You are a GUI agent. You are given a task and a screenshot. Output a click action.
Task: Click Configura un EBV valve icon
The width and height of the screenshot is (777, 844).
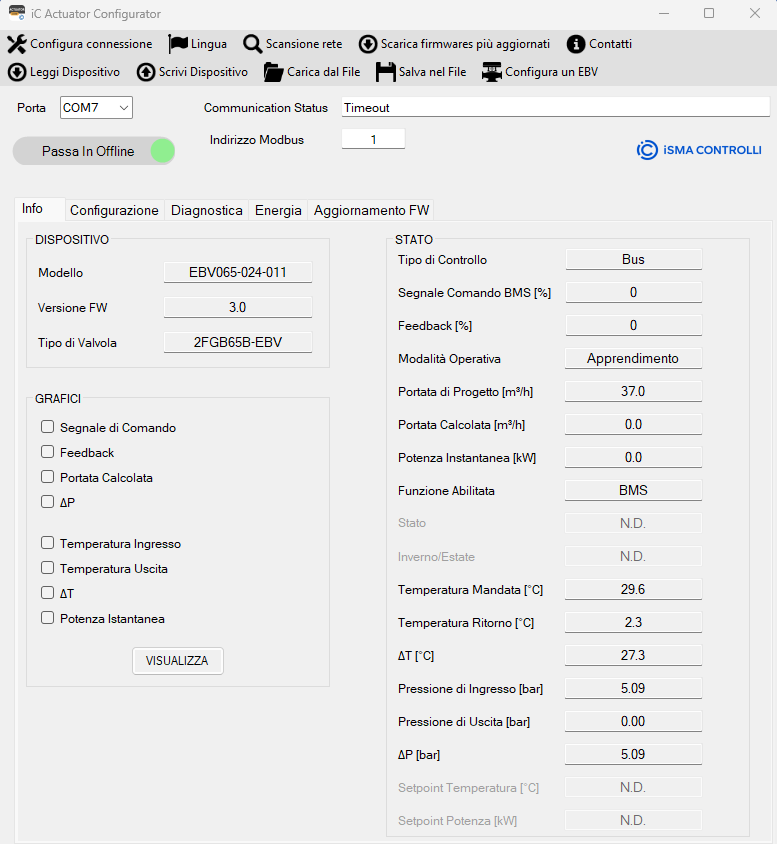pos(492,72)
